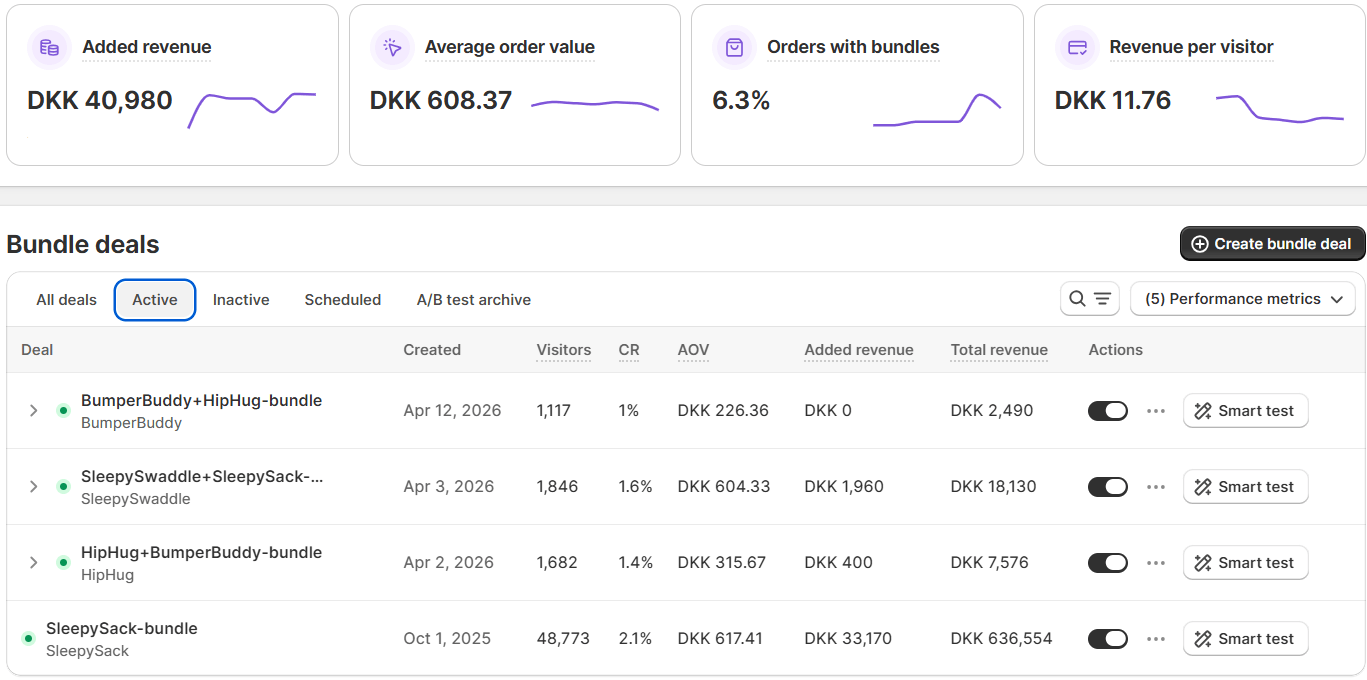1367x680 pixels.
Task: Expand the HipHug+BumperBuddy-bundle row
Action: coord(33,563)
